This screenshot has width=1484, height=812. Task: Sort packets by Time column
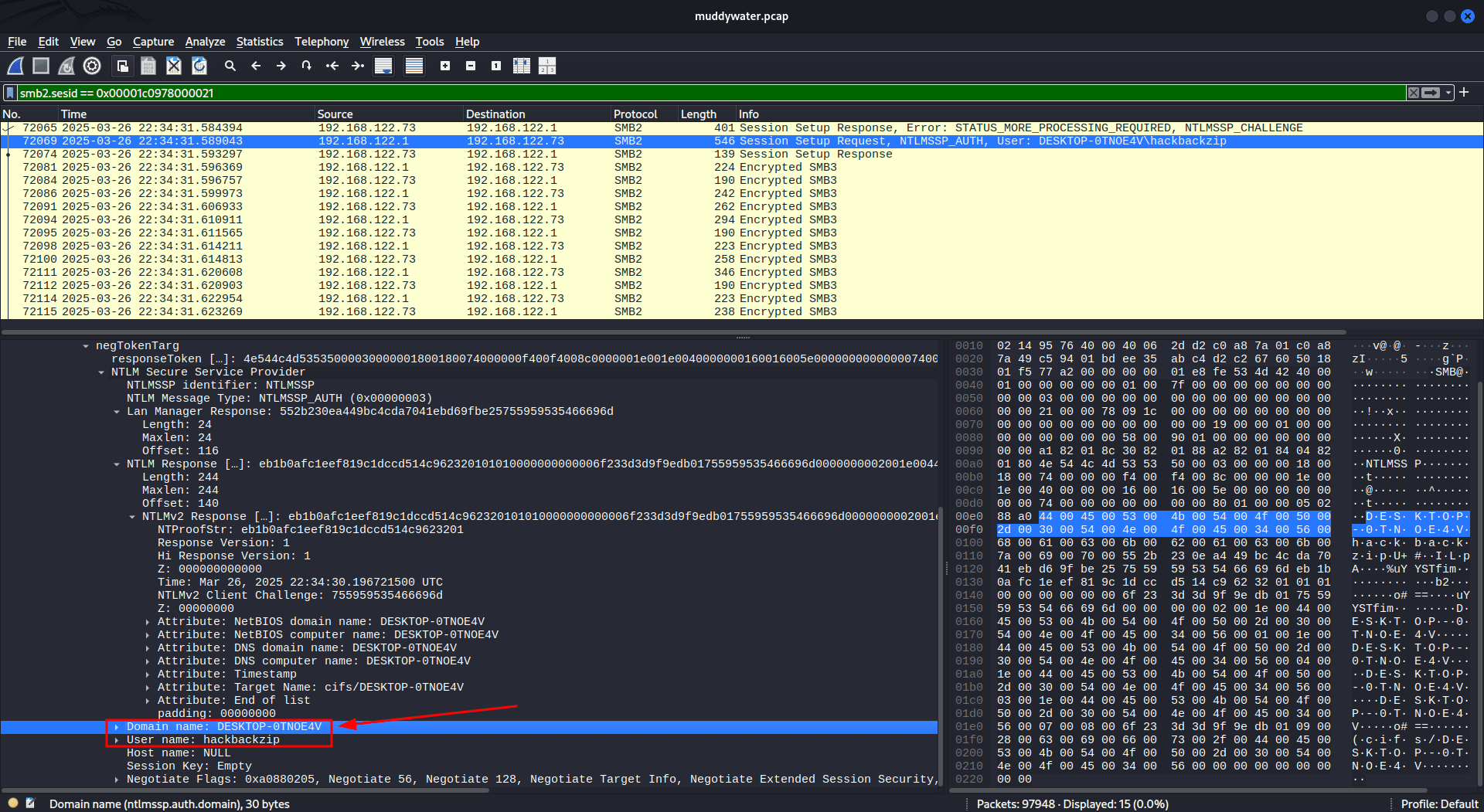click(x=186, y=114)
